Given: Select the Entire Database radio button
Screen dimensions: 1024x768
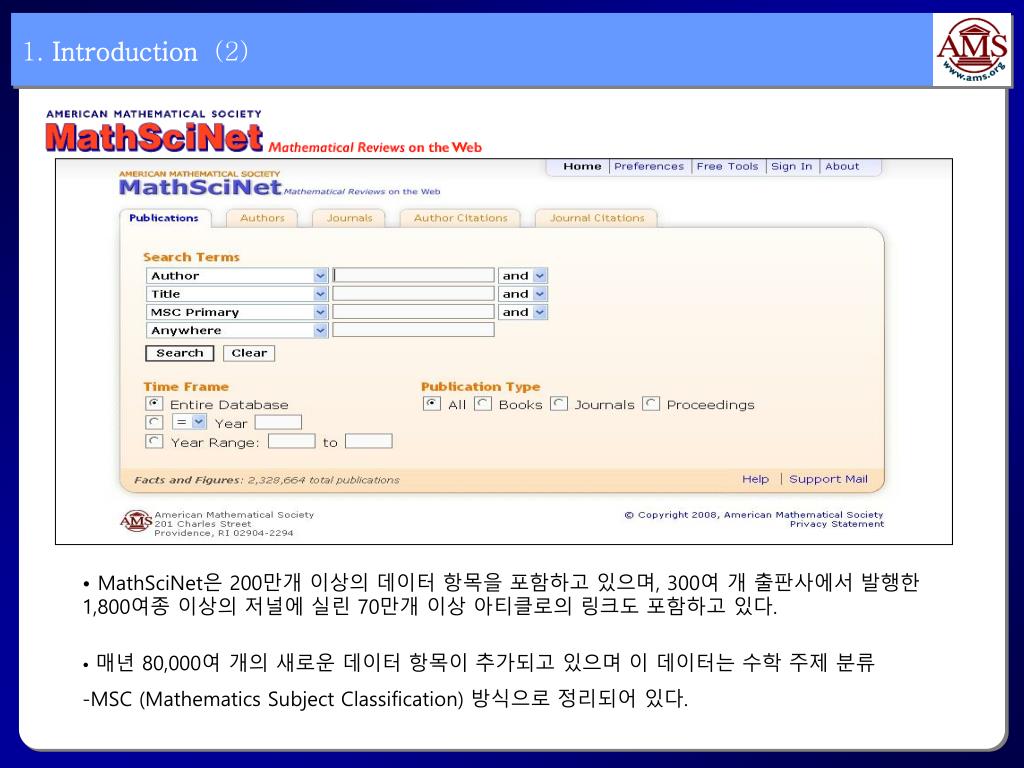Looking at the screenshot, I should pos(154,404).
